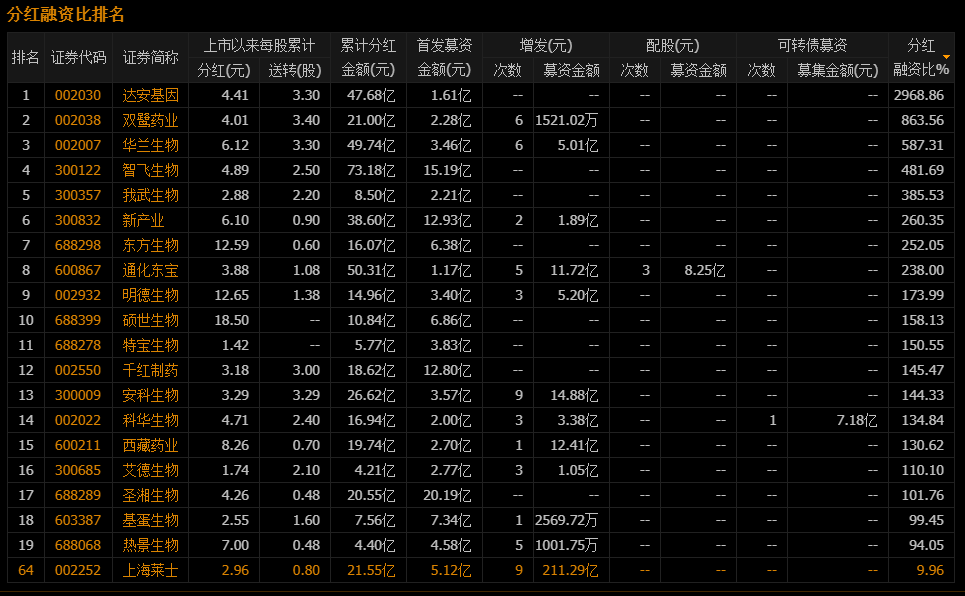The width and height of the screenshot is (965, 596).
Task: Open stock code 002550
Action: click(x=78, y=370)
